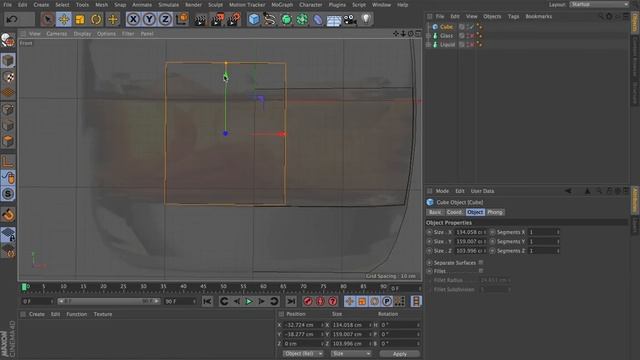Image resolution: width=640 pixels, height=360 pixels.
Task: Click Apply in coordinate manager
Action: 399,354
